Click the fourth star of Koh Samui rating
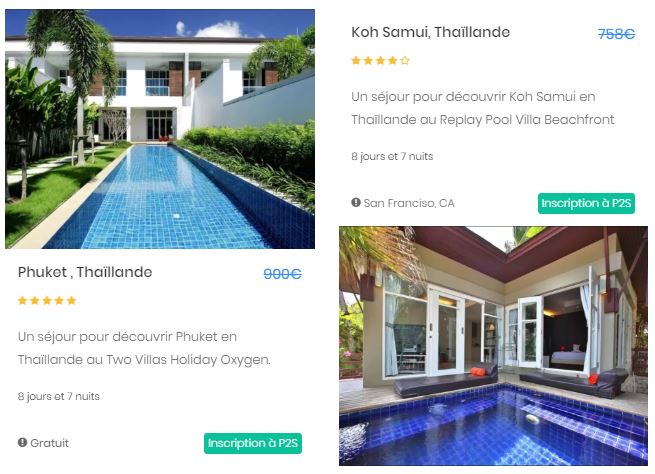Screen dimensions: 655x474 click(392, 61)
